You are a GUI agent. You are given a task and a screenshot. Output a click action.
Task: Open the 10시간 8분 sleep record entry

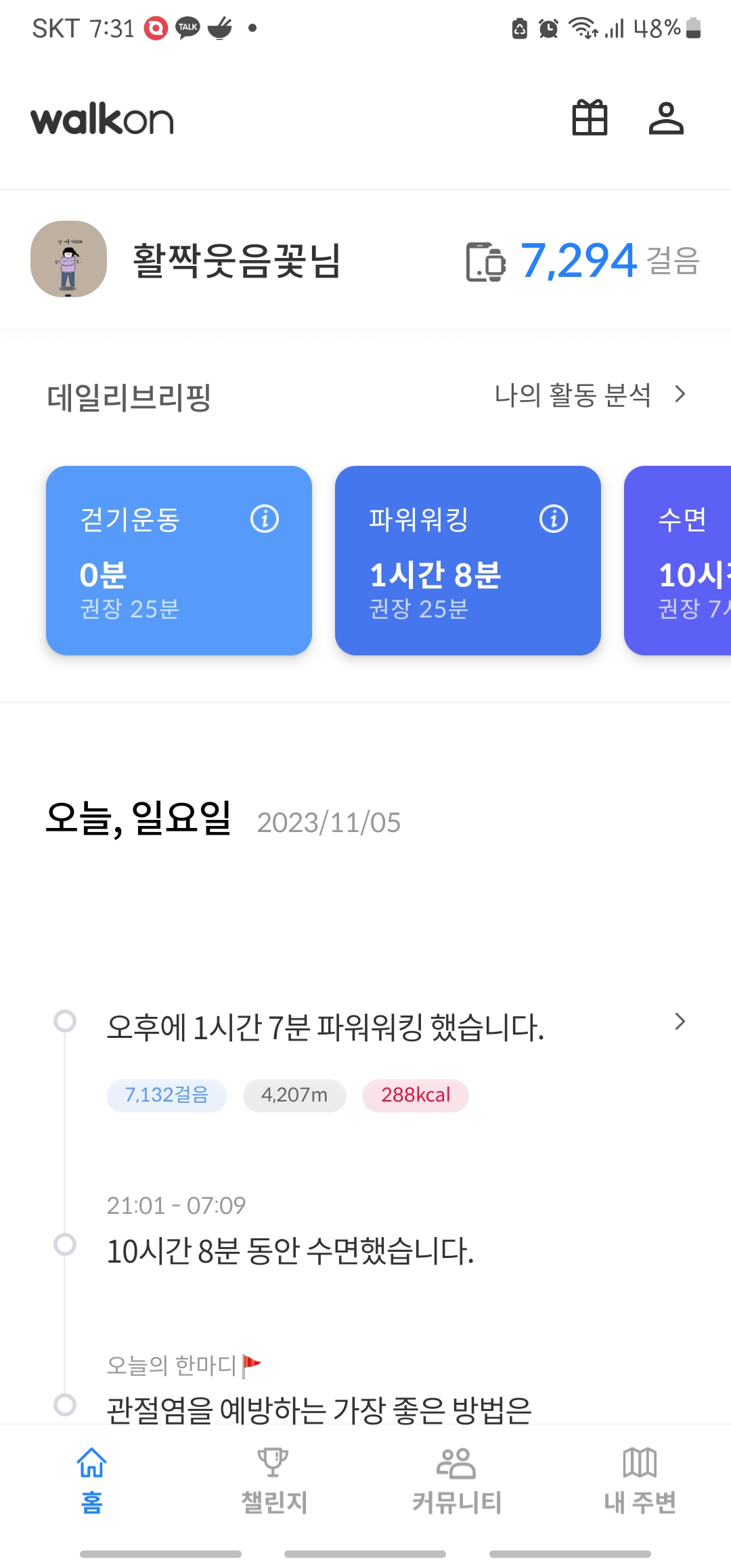[290, 1250]
